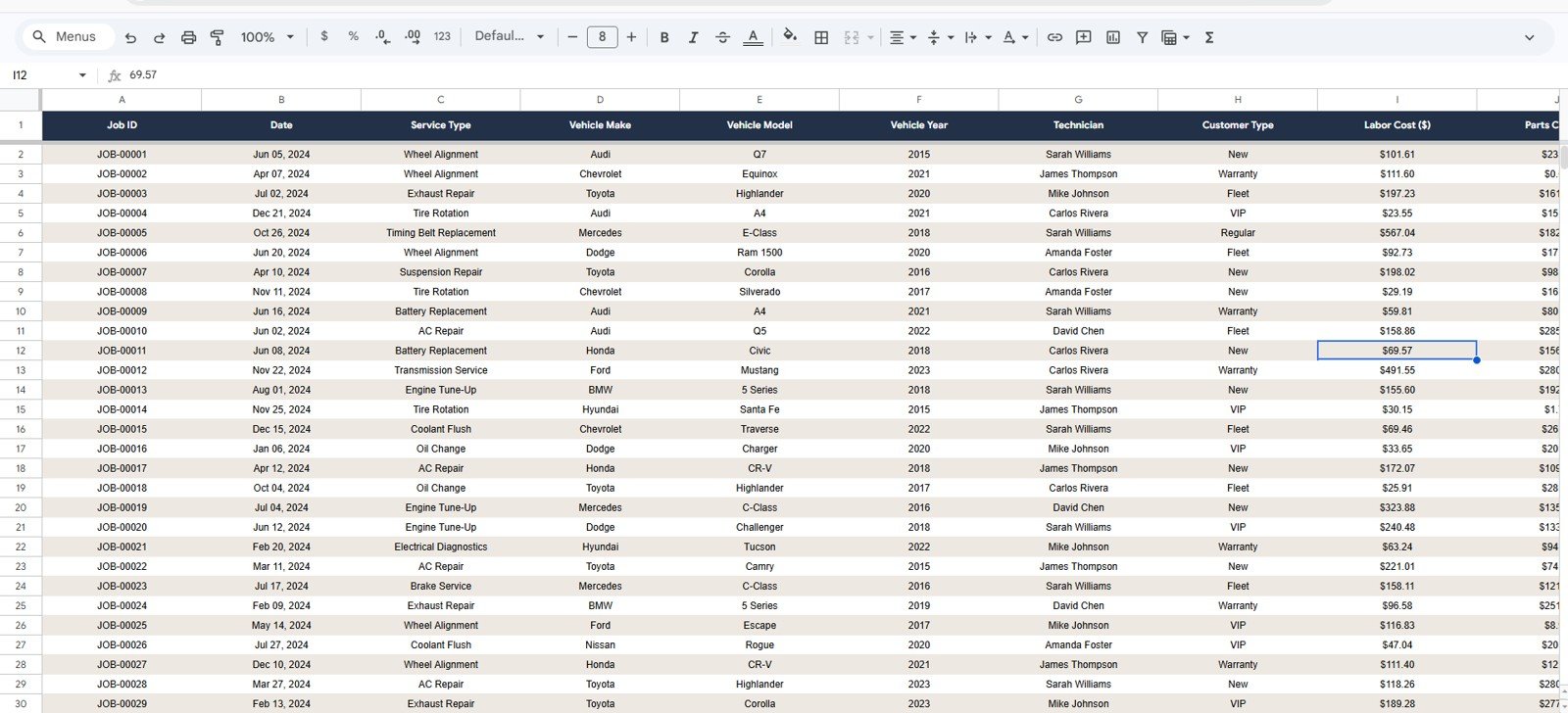Click the Technician header cell
Viewport: 1568px width, 713px height.
click(1078, 125)
